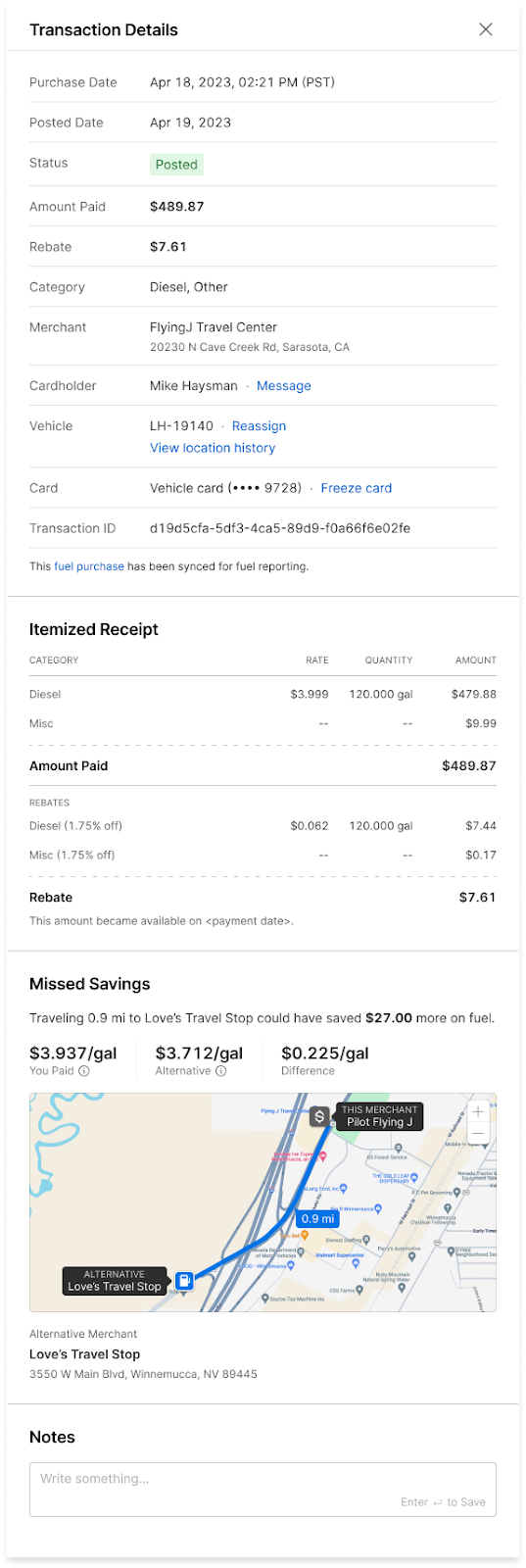Open the fuel purchase link
Image resolution: width=526 pixels, height=1568 pixels.
(x=89, y=566)
